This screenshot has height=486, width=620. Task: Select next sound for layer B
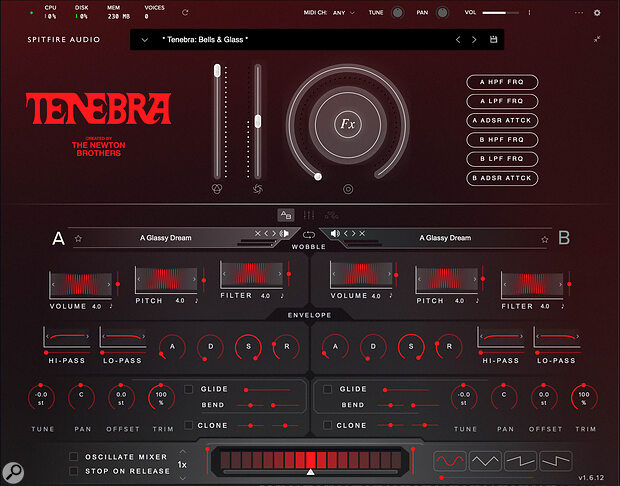point(353,233)
